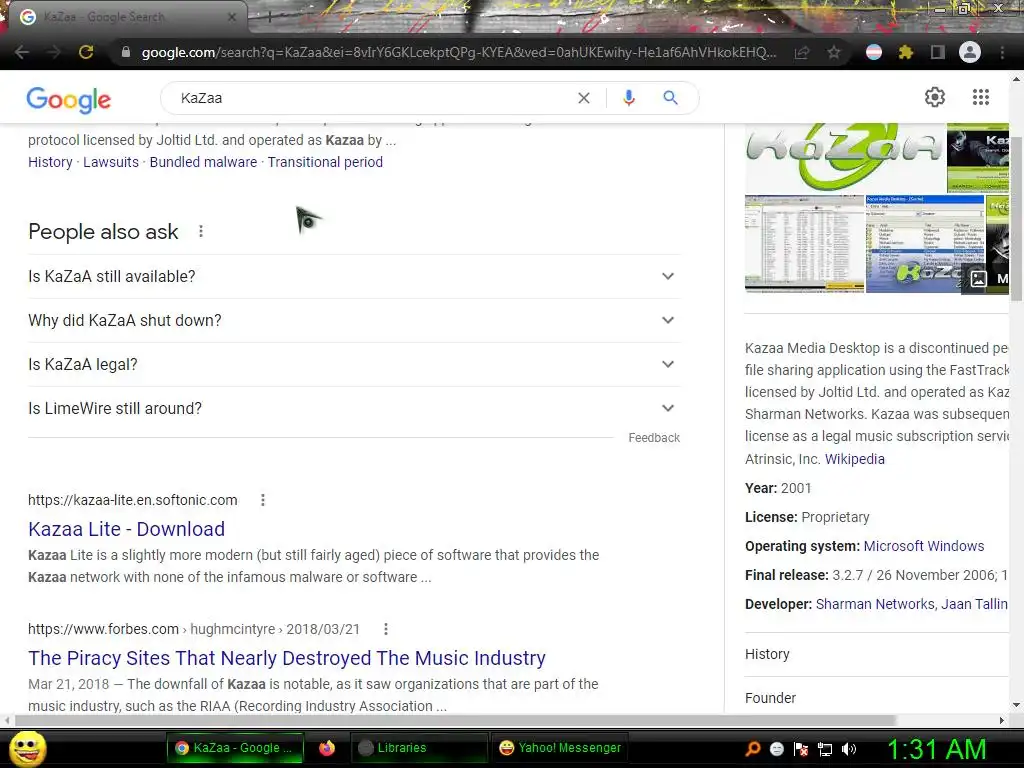Open the large KaZaA logo image

(x=845, y=157)
